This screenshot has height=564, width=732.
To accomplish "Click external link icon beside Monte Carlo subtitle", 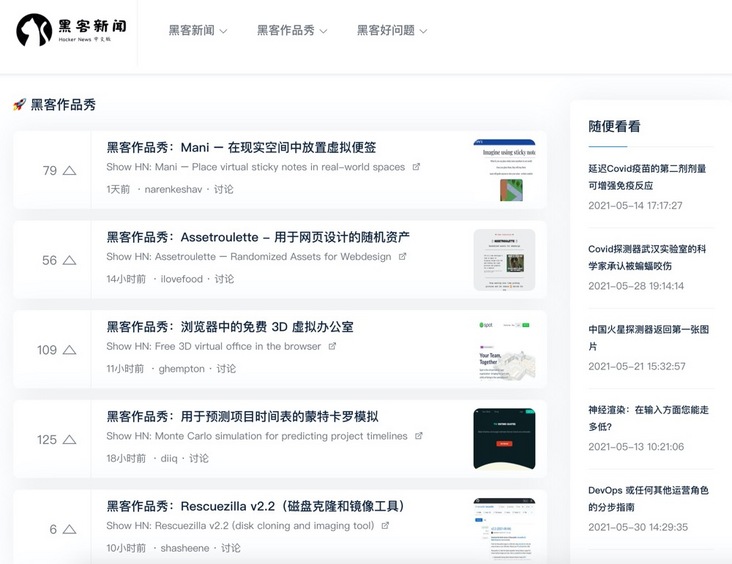I will click(419, 436).
